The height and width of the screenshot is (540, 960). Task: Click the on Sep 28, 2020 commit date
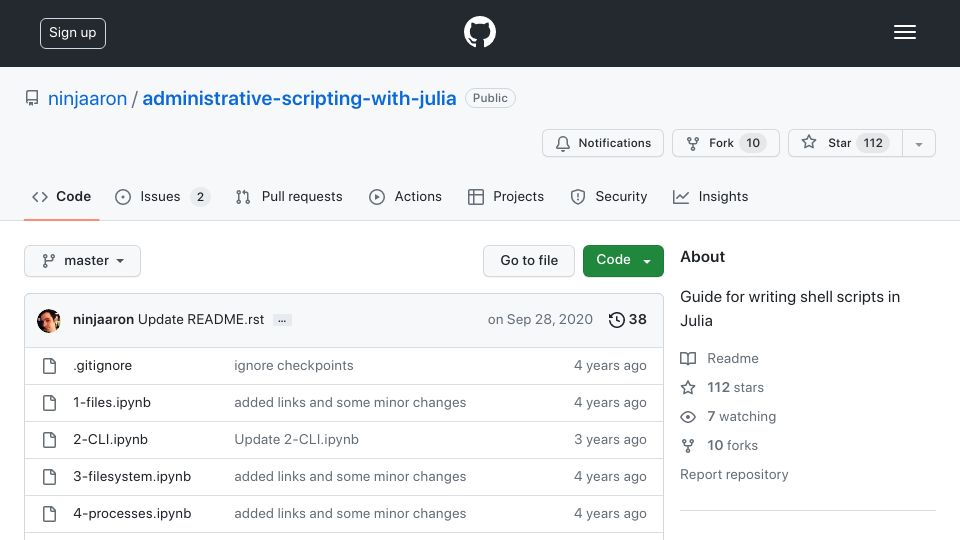click(540, 320)
